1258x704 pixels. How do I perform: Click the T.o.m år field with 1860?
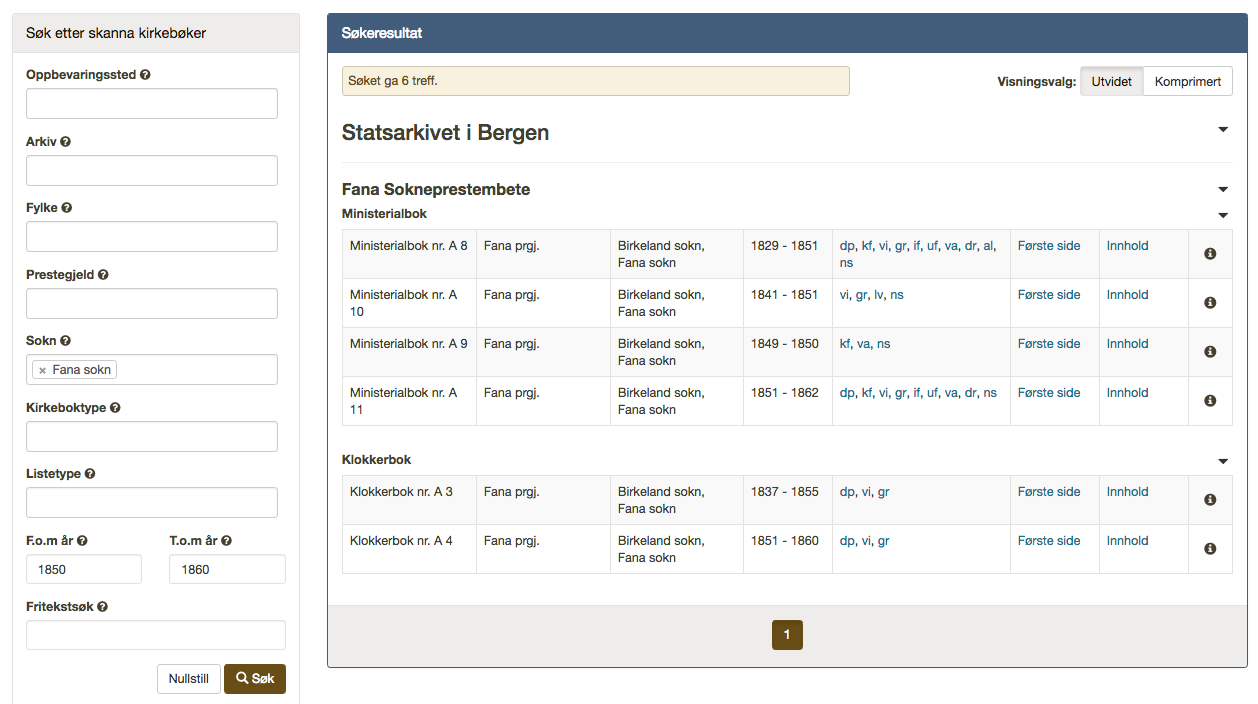(228, 569)
